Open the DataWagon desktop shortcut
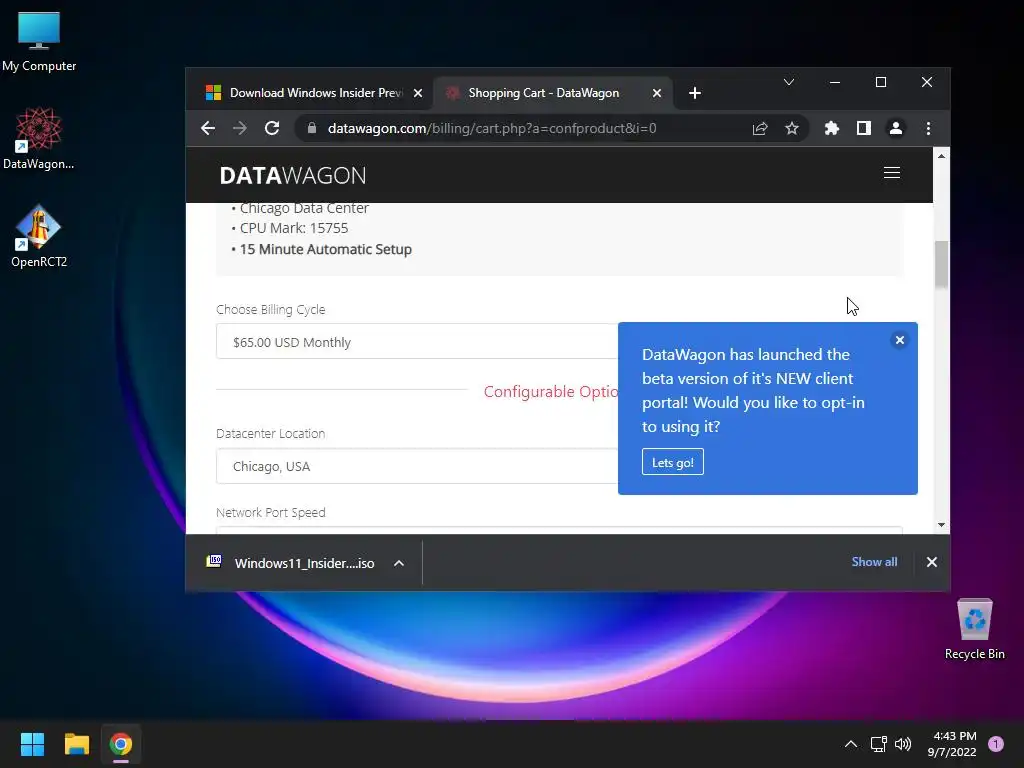The image size is (1024, 768). (39, 138)
